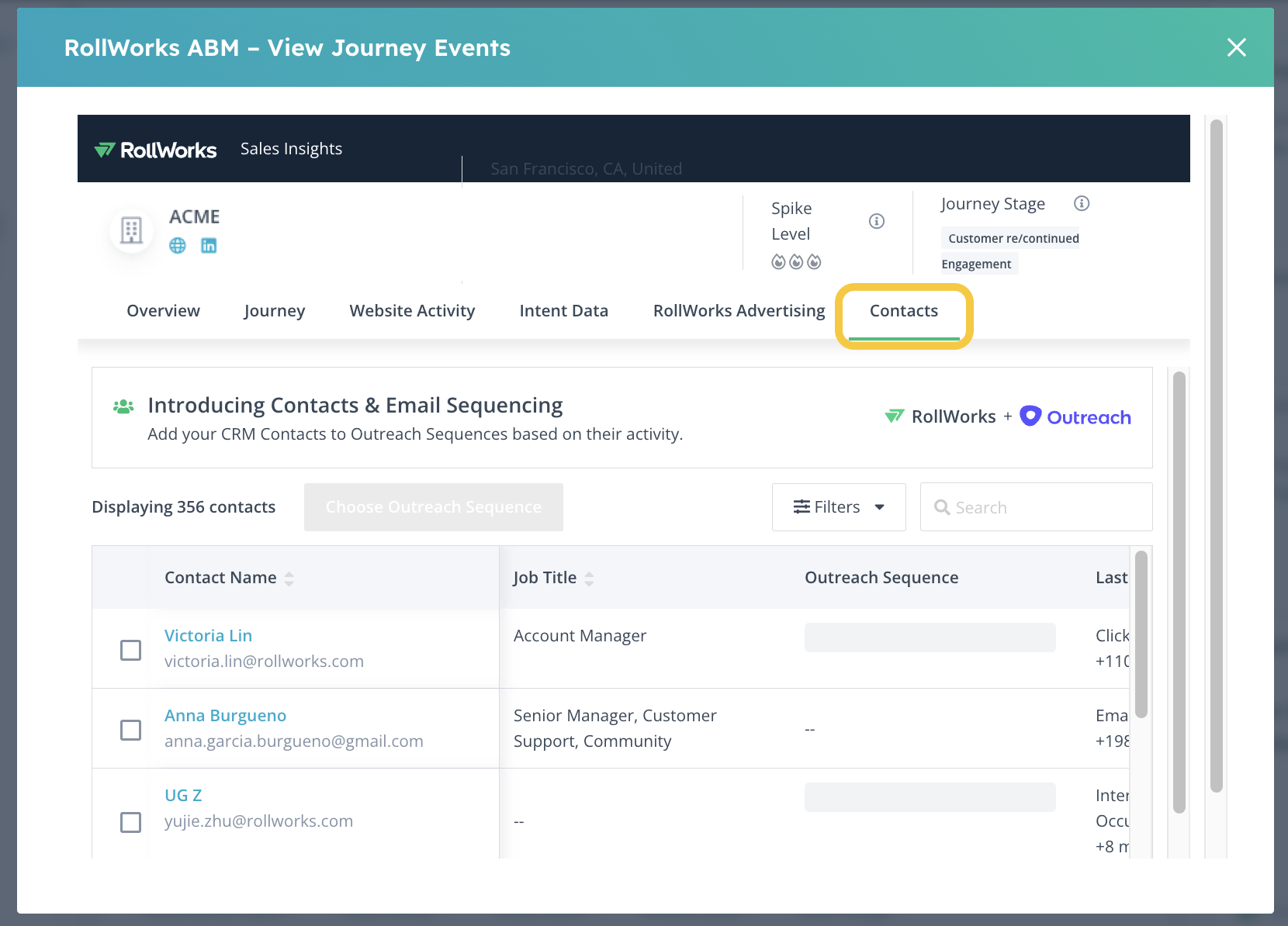Open the Intent Data tab
Viewport: 1288px width, 926px height.
563,311
